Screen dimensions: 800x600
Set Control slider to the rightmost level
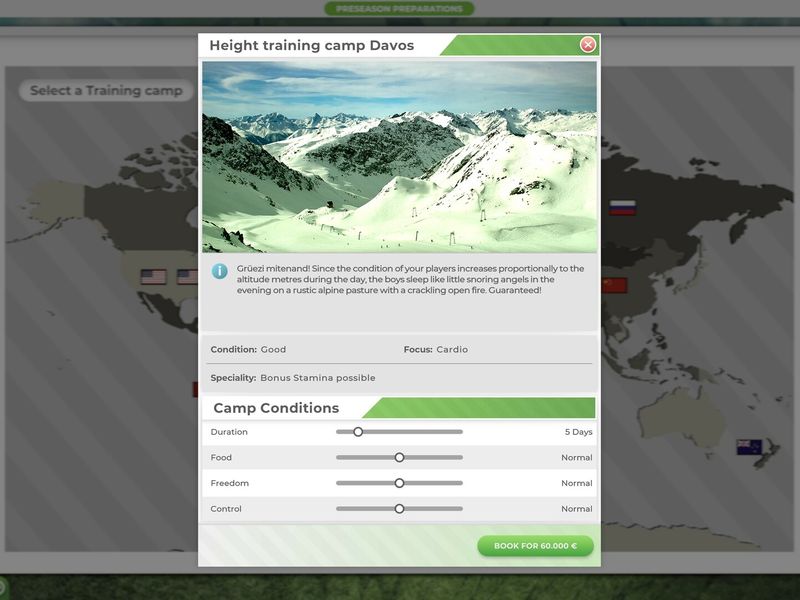pyautogui.click(x=461, y=509)
